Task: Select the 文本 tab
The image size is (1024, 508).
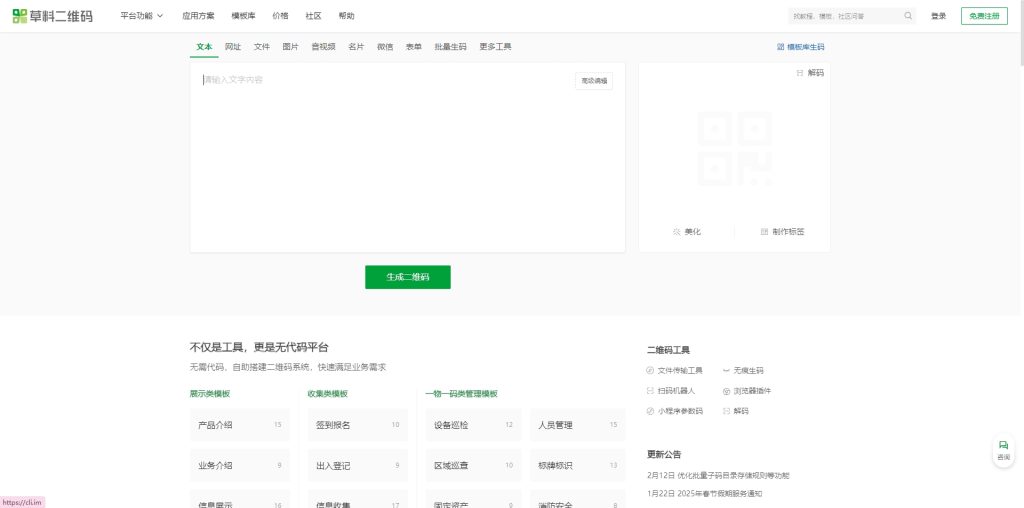Action: [x=204, y=47]
